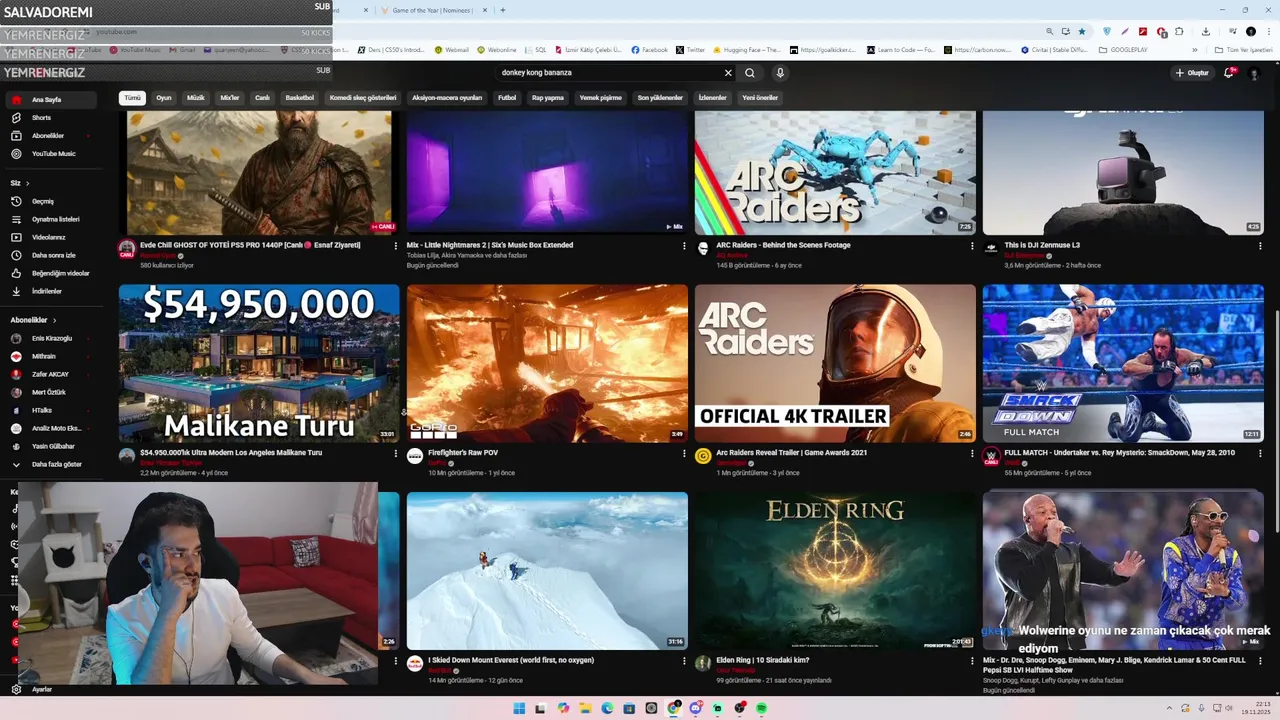The image size is (1280, 720).
Task: Select the Yeni öneriler chip
Action: click(x=760, y=98)
